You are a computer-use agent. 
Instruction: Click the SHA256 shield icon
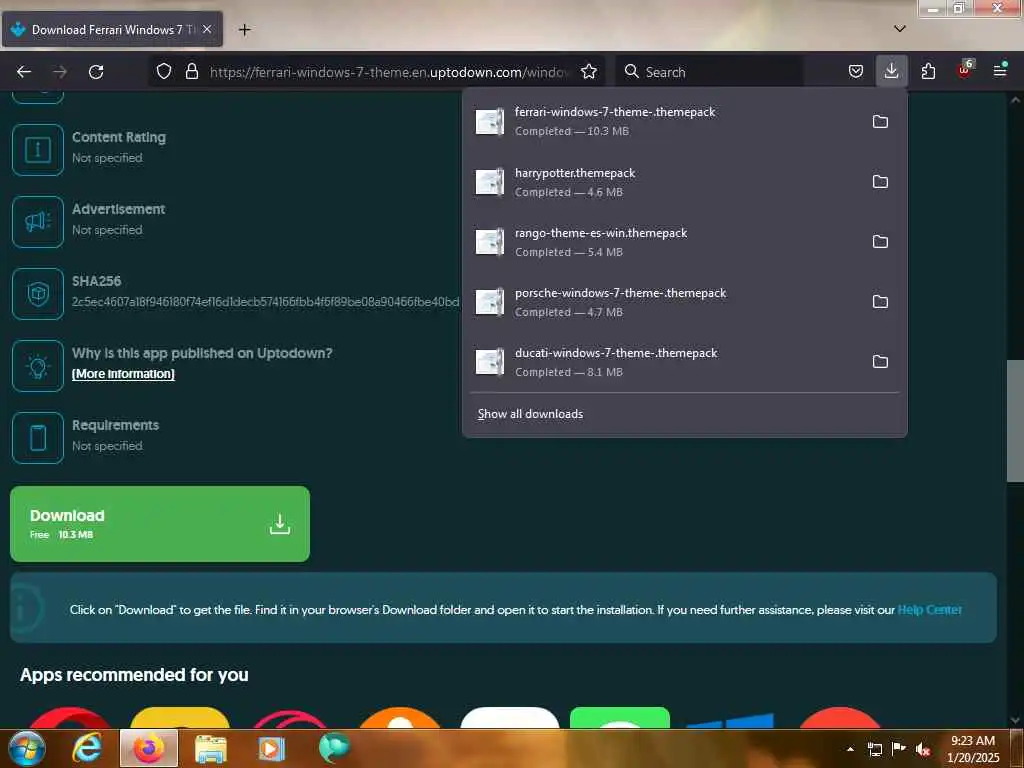point(38,294)
